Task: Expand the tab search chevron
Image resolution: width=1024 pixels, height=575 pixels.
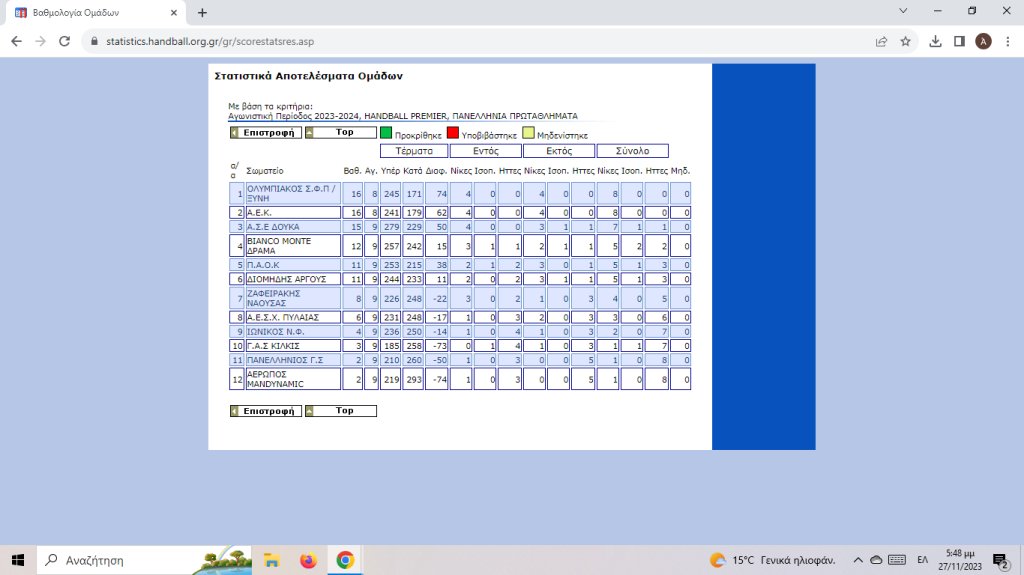Action: coord(903,11)
